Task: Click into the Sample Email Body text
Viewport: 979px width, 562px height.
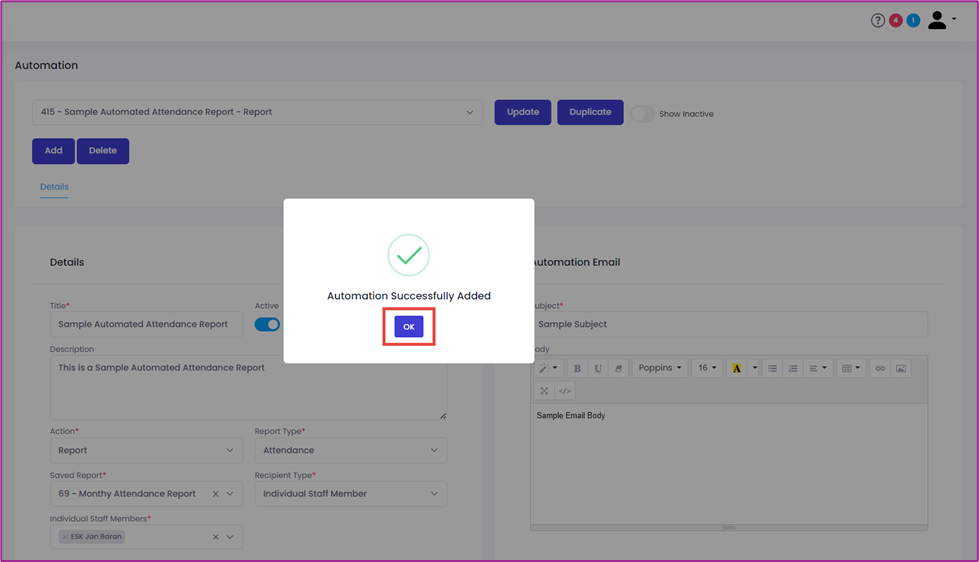Action: coord(571,416)
